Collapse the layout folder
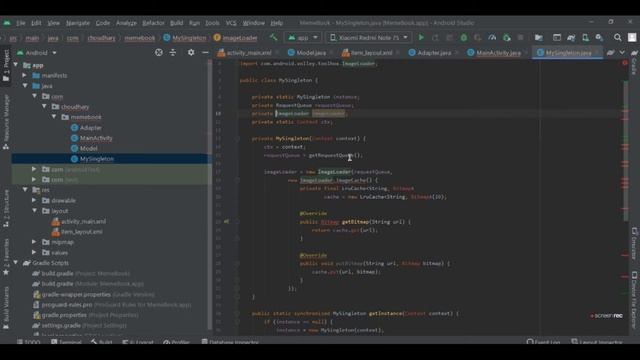This screenshot has width=640, height=360. tap(34, 211)
